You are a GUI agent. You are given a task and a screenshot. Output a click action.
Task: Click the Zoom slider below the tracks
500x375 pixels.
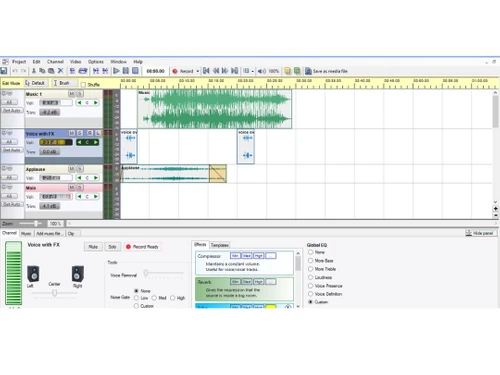(x=31, y=223)
